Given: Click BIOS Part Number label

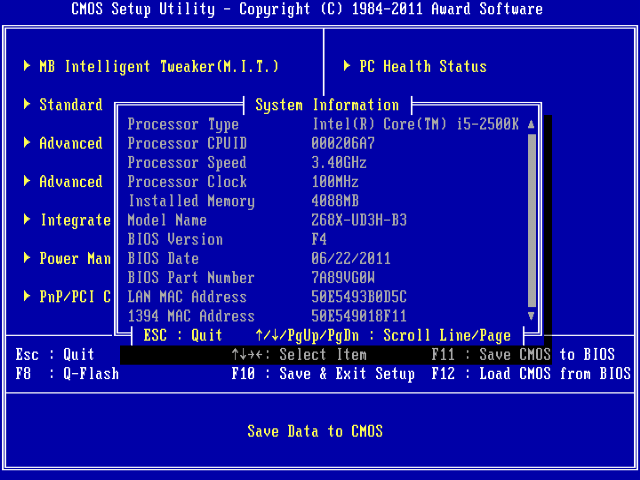Looking at the screenshot, I should [x=191, y=278].
